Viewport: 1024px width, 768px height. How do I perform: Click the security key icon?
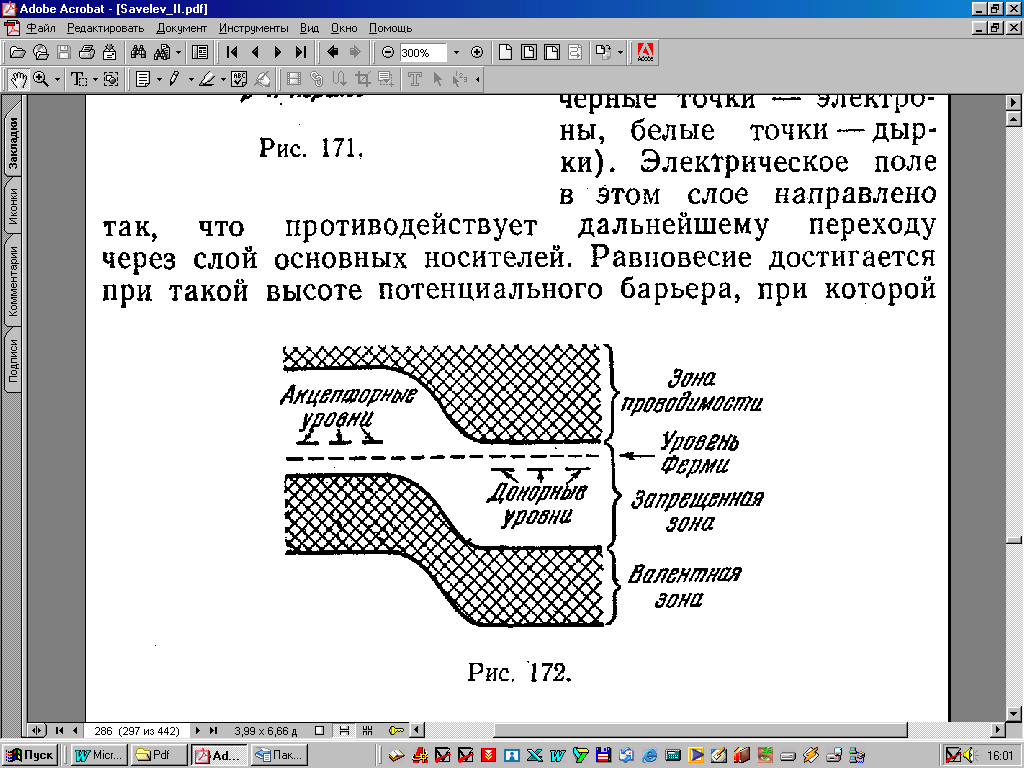point(396,731)
